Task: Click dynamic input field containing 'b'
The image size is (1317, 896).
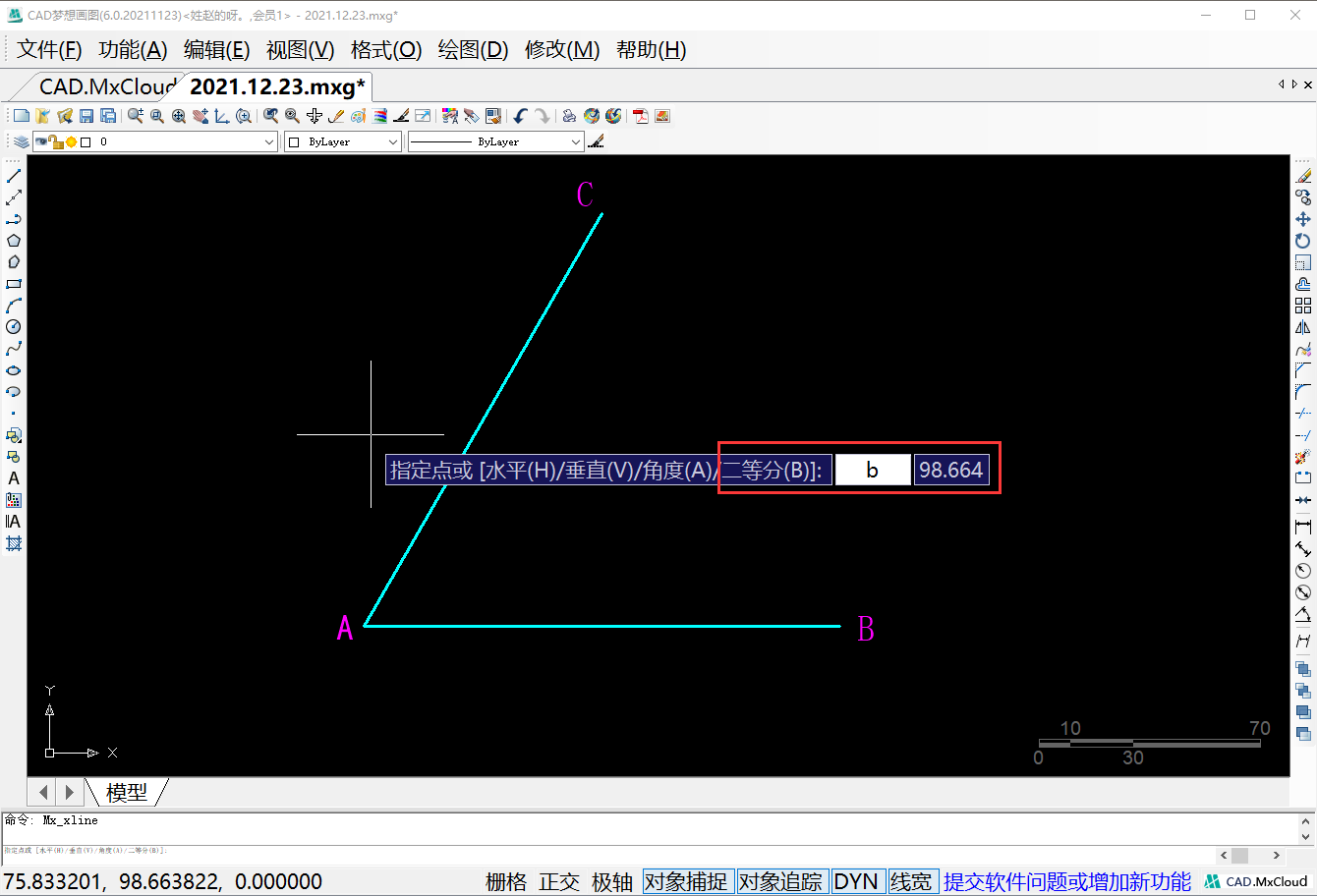Action: [x=873, y=470]
